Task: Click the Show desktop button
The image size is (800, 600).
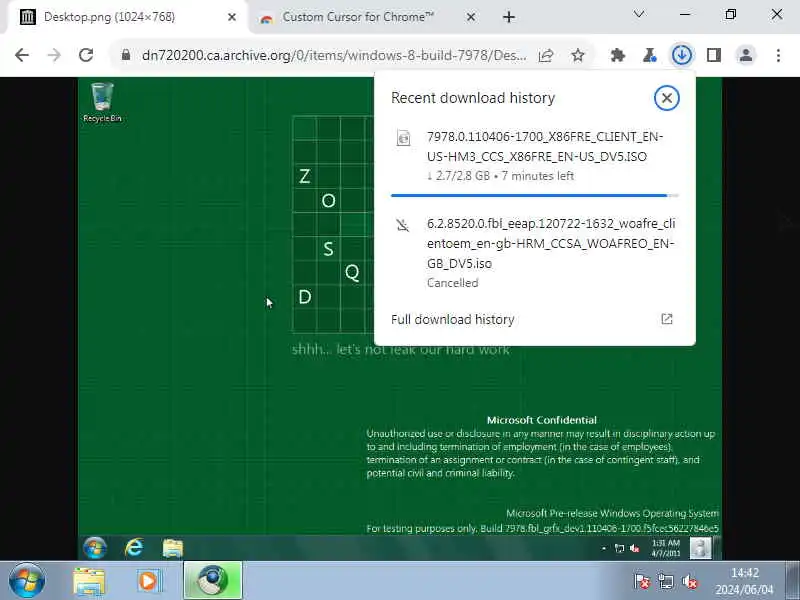Action: [792, 581]
